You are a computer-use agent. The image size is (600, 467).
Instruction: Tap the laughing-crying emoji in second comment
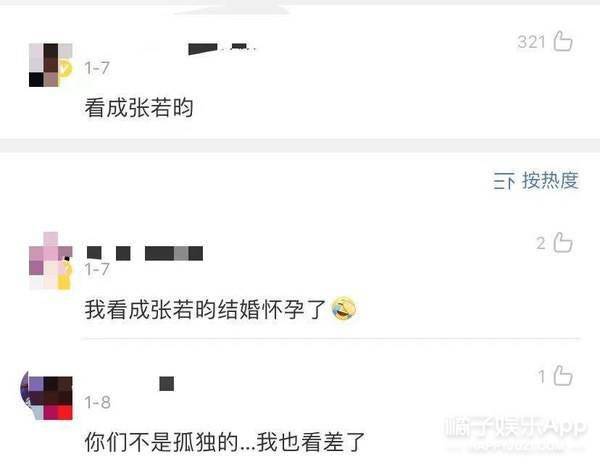(344, 309)
